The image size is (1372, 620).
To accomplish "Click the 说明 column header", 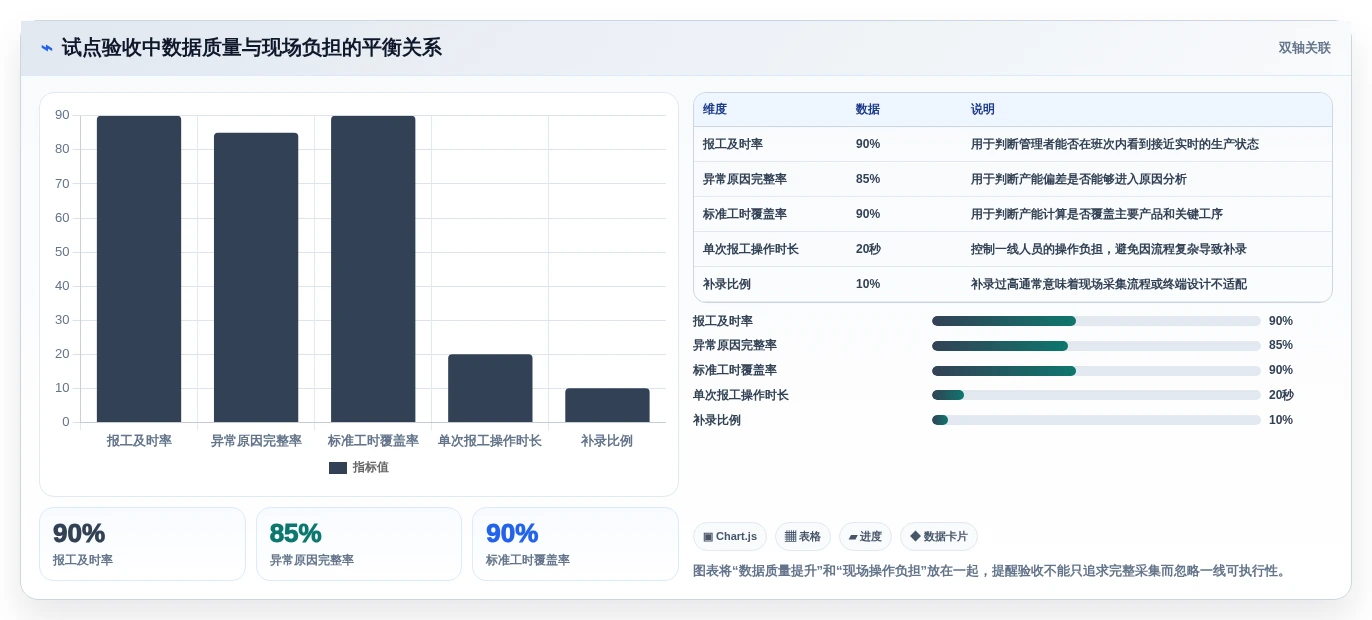I will [983, 110].
